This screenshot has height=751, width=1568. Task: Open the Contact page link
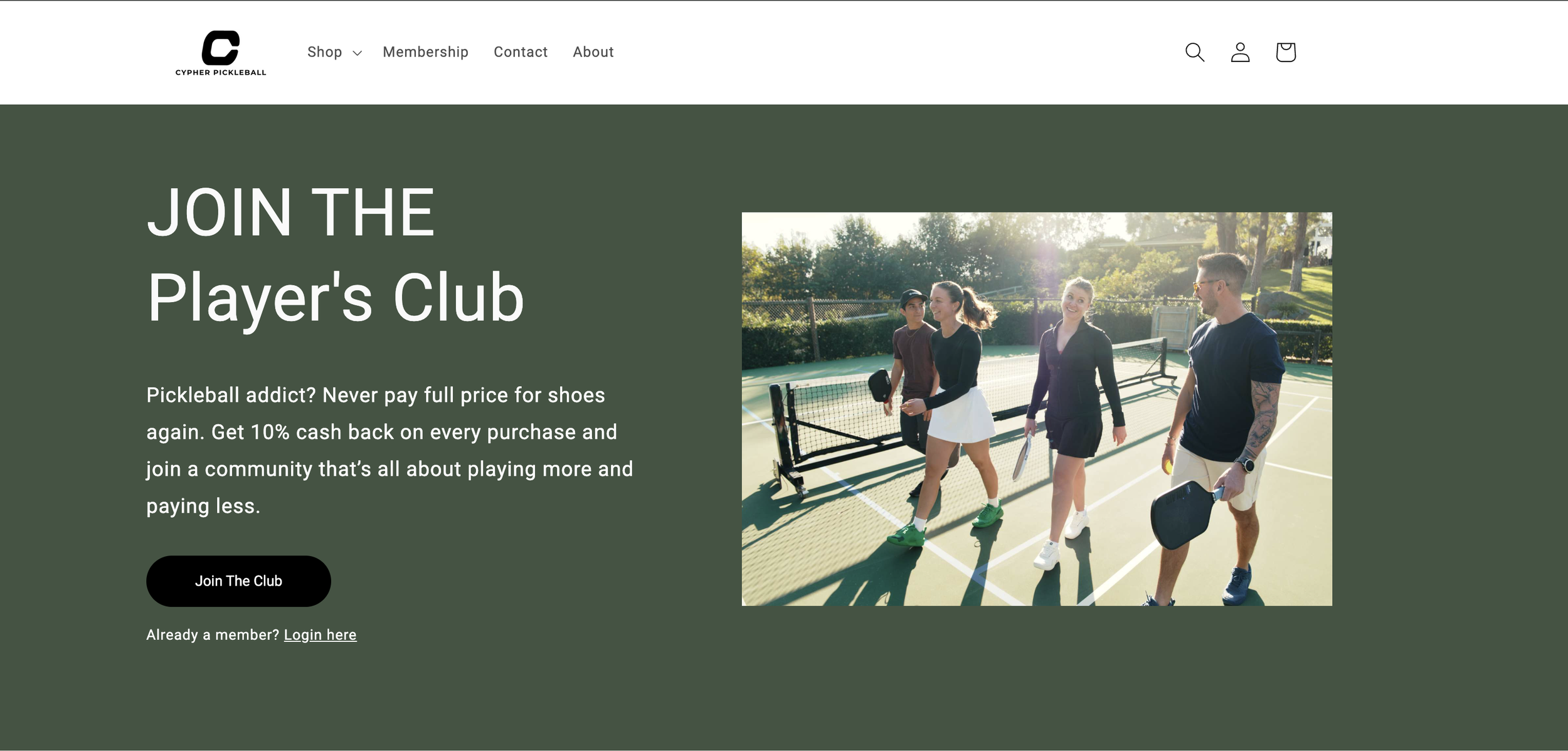click(x=521, y=52)
